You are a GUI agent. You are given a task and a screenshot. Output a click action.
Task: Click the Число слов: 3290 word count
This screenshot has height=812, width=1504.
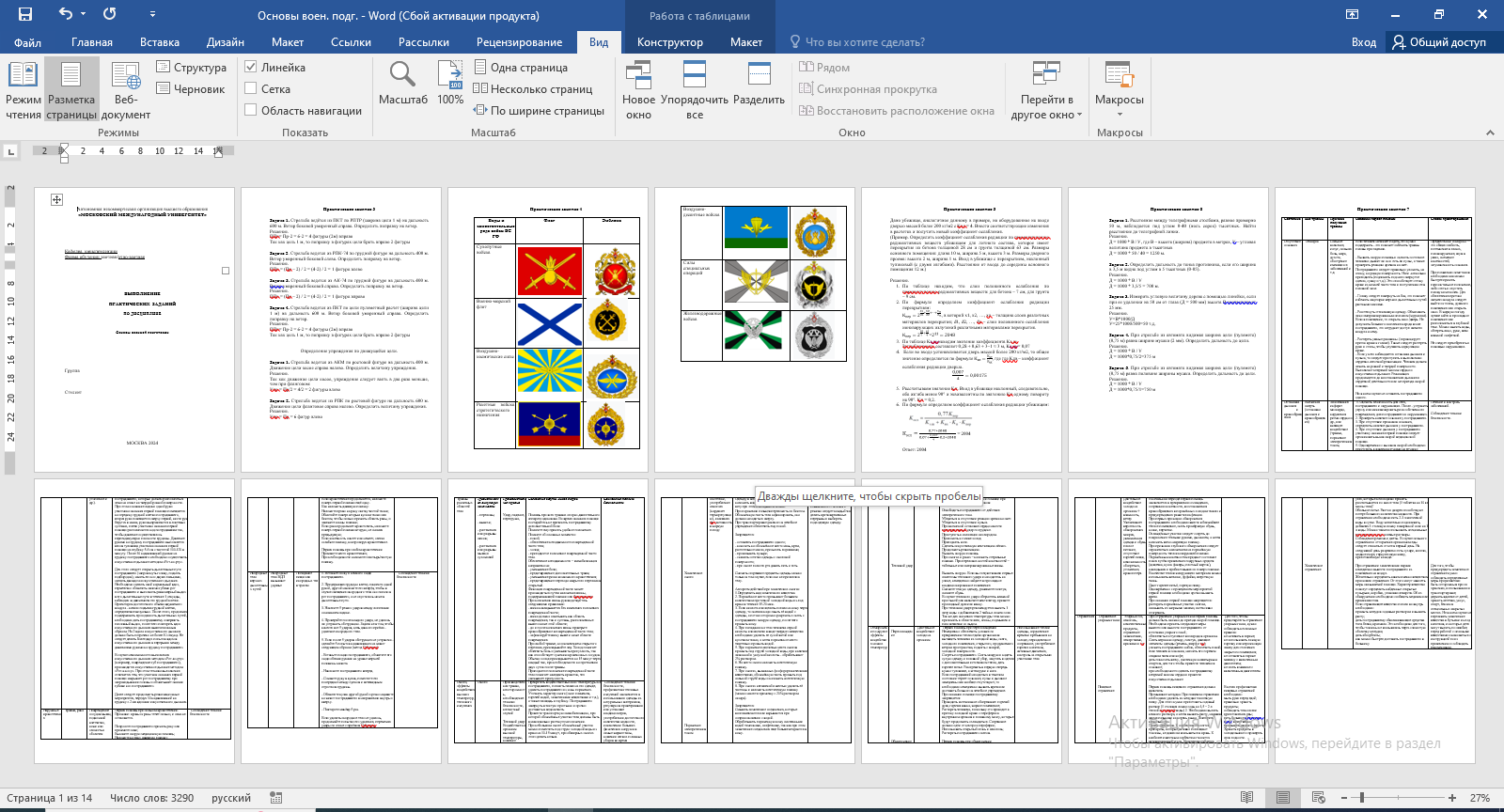[x=151, y=798]
